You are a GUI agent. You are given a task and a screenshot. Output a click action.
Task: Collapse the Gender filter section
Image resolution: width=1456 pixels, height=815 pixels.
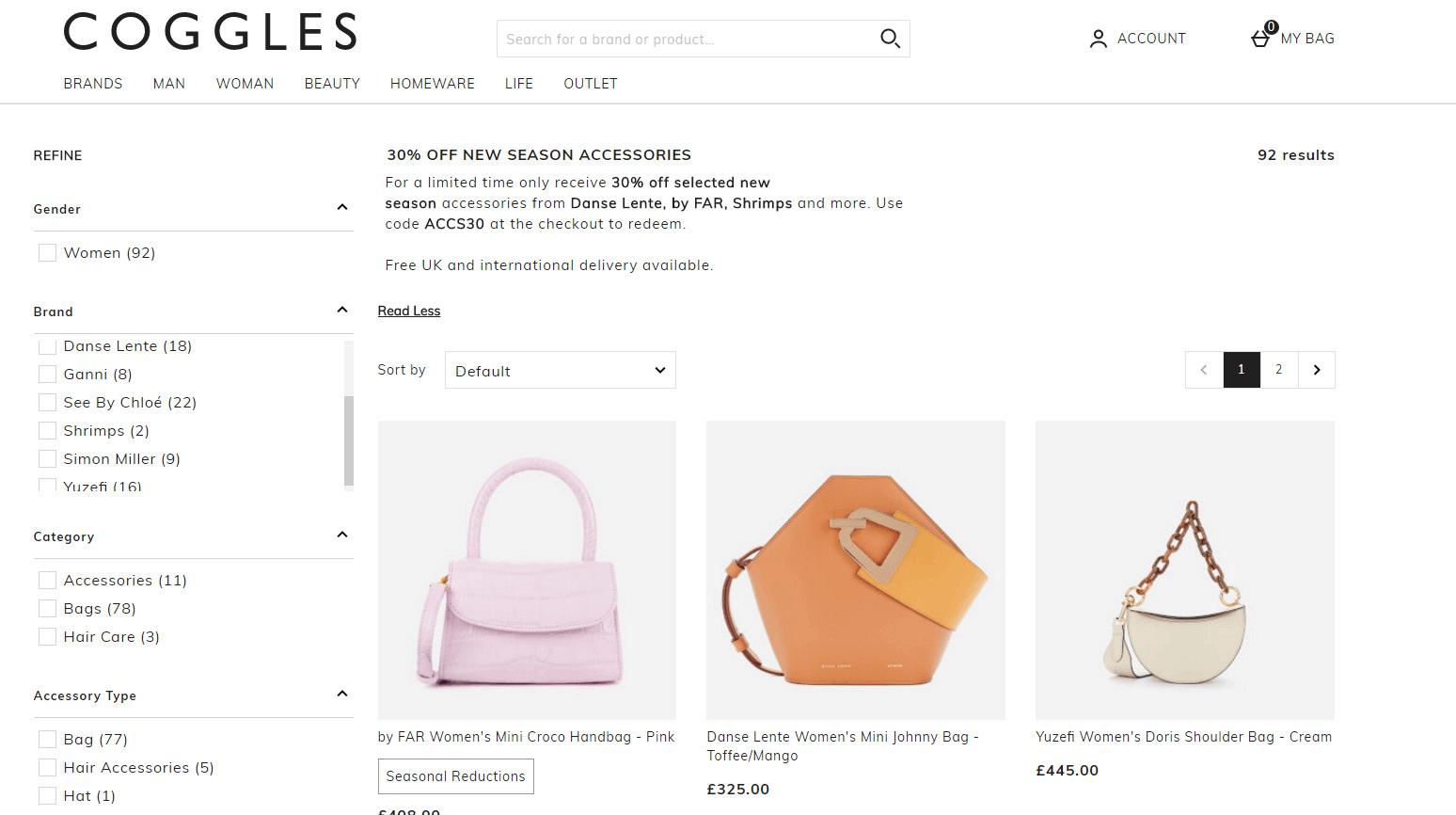coord(342,207)
